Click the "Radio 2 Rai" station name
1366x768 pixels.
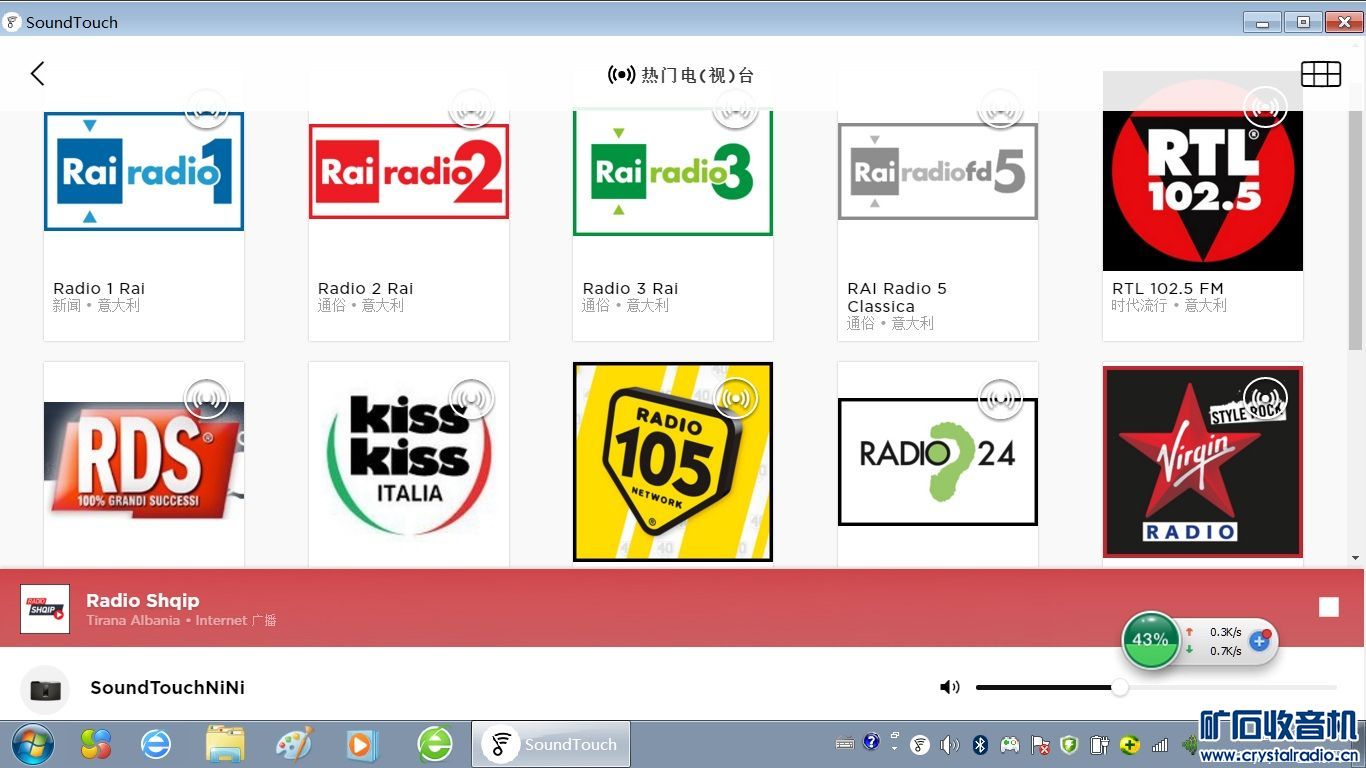point(365,288)
